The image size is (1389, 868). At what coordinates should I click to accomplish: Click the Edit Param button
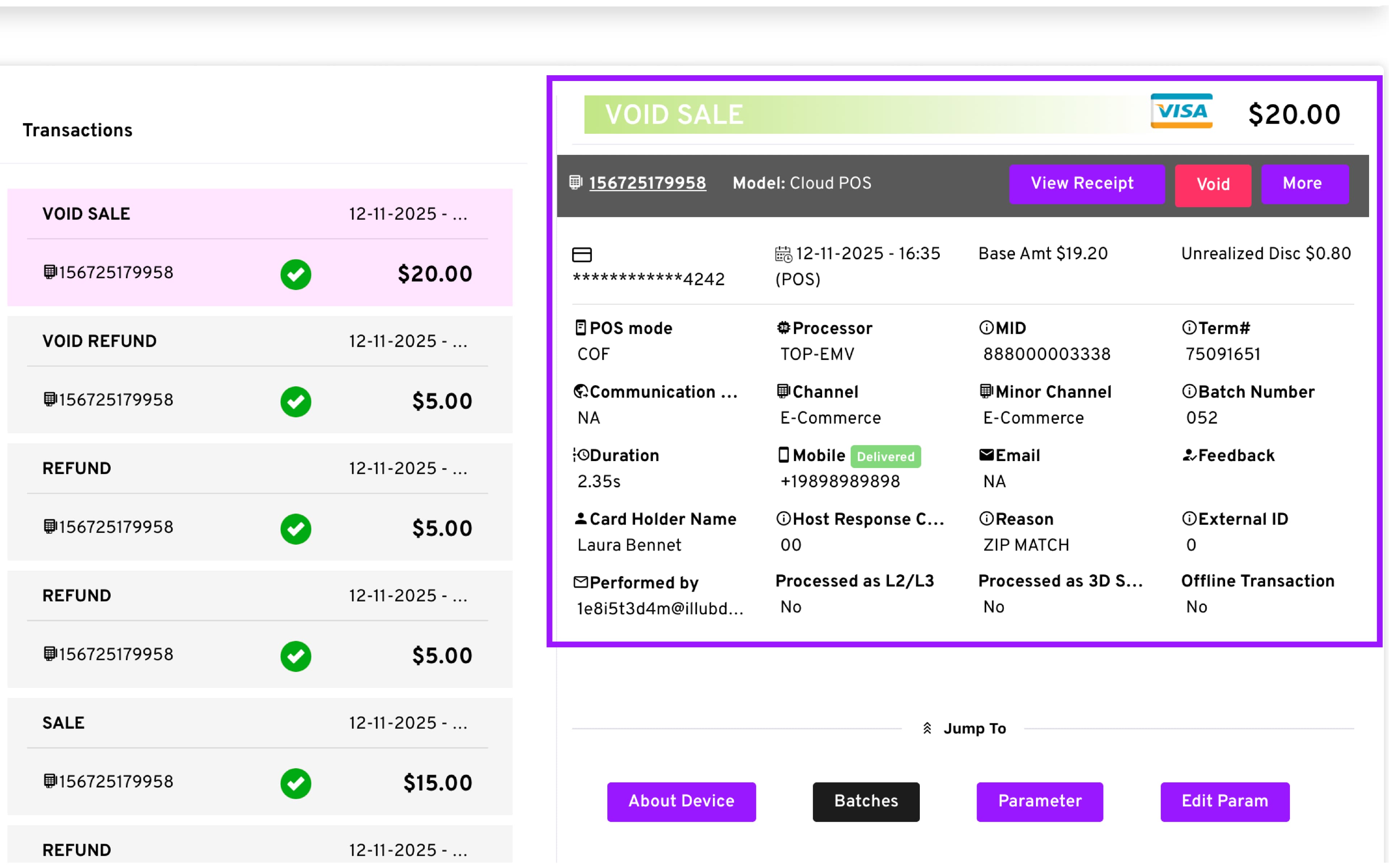coord(1224,801)
